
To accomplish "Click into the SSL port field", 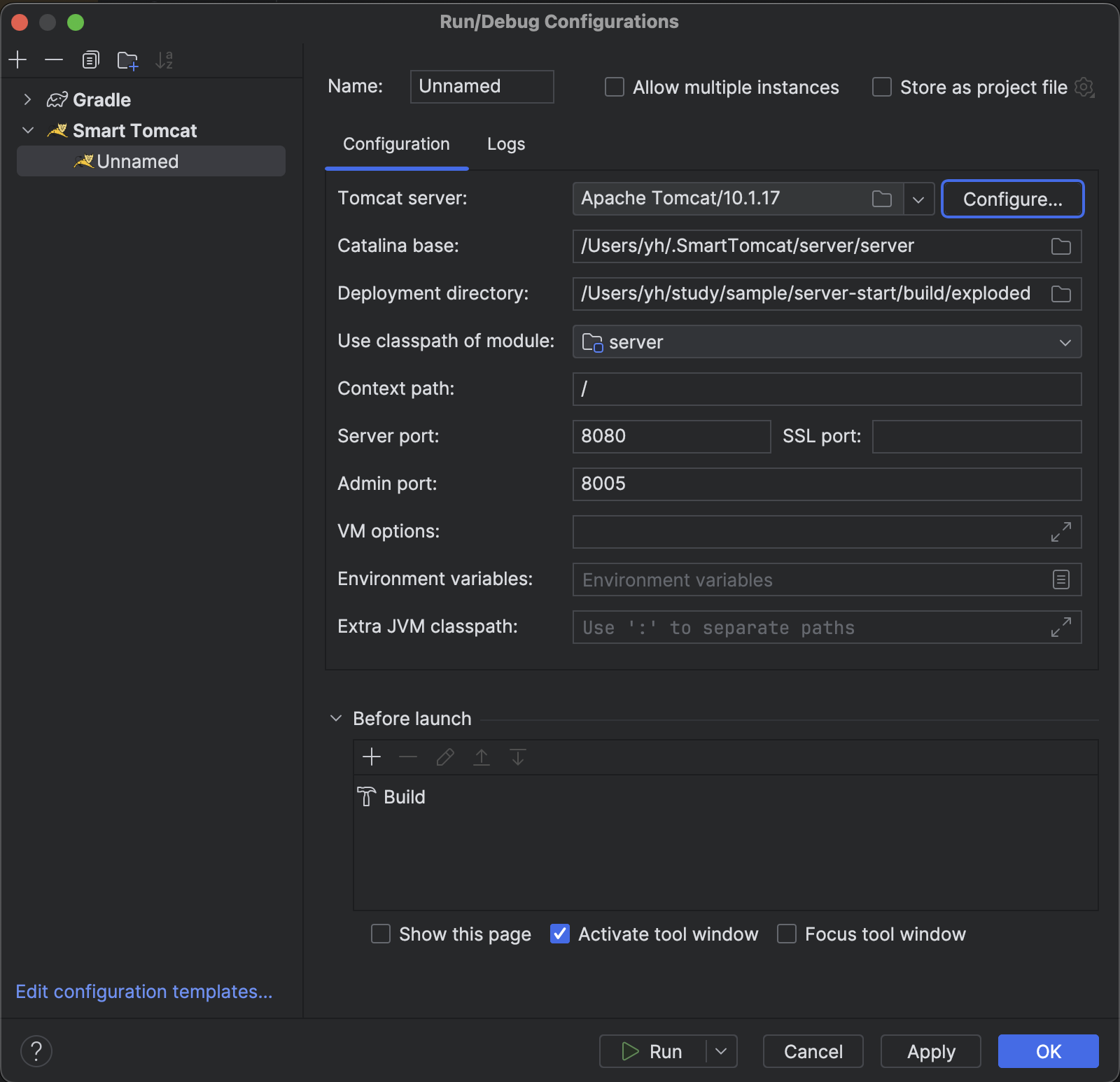I will pyautogui.click(x=977, y=437).
